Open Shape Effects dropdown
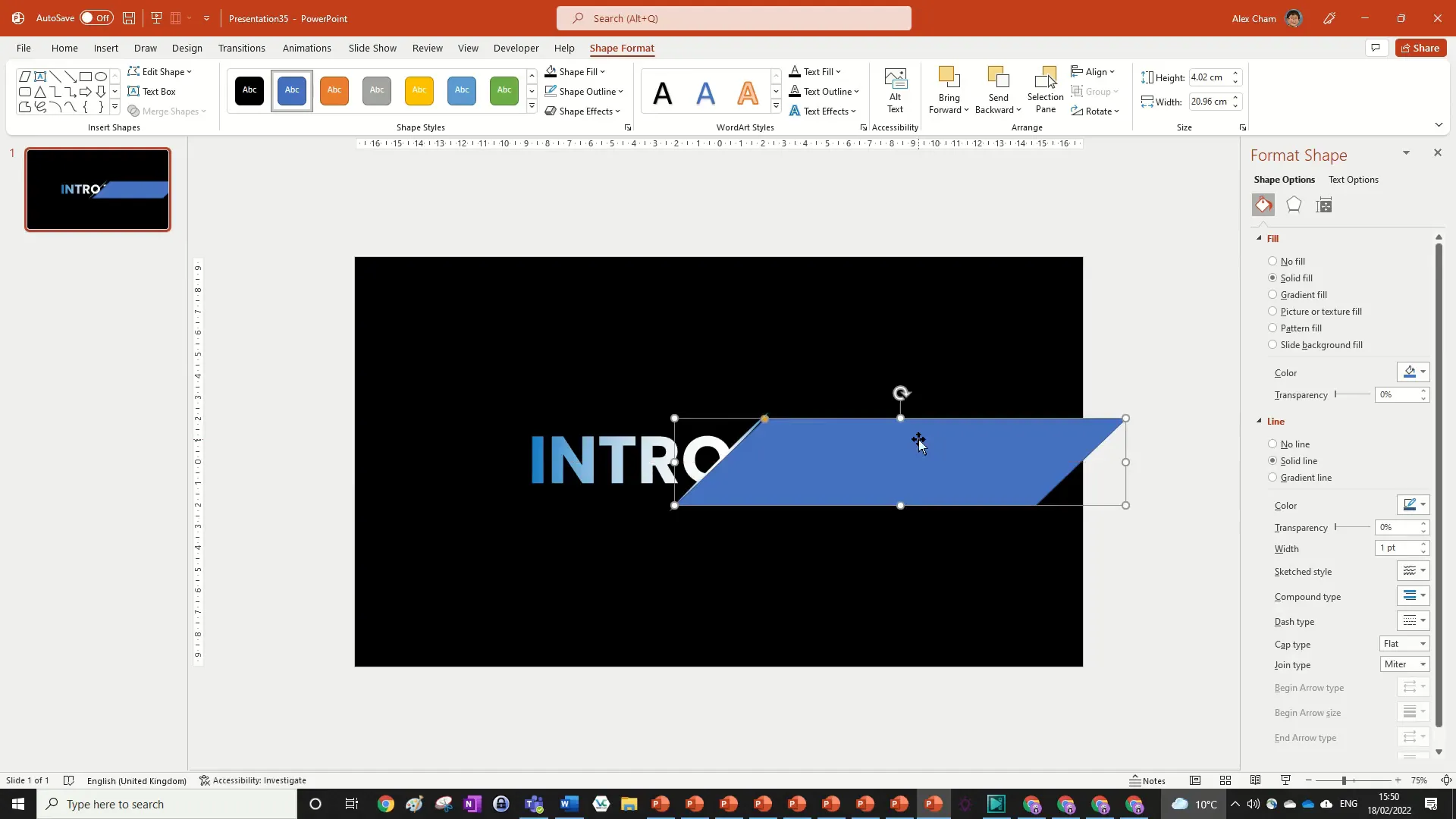The height and width of the screenshot is (819, 1456). pyautogui.click(x=582, y=111)
